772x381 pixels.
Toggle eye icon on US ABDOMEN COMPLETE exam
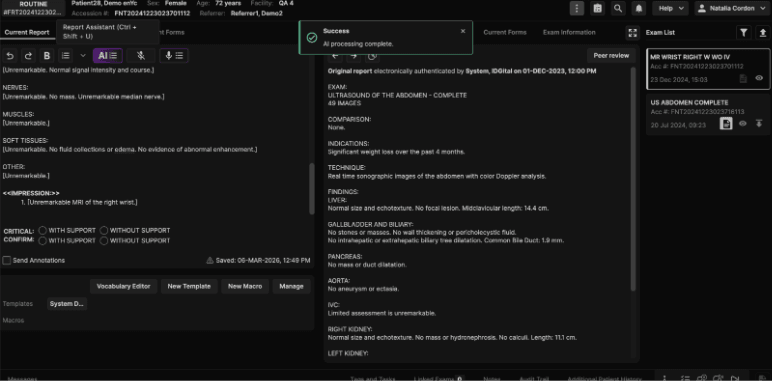point(743,124)
